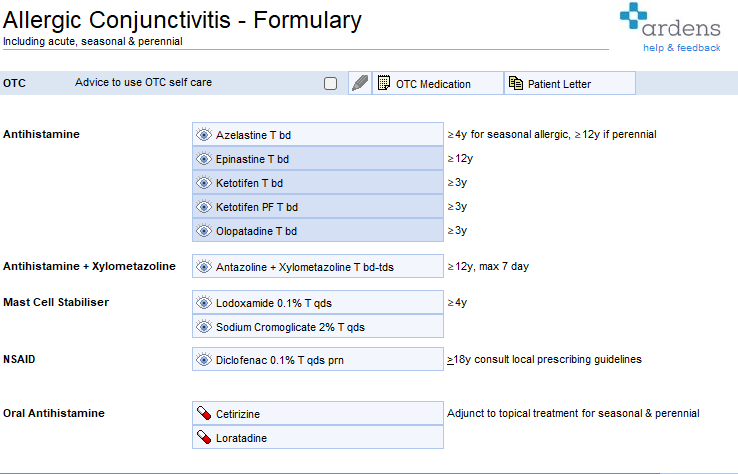Screen dimensions: 738x474
Task: Open the OTC Medication template
Action: pyautogui.click(x=437, y=84)
